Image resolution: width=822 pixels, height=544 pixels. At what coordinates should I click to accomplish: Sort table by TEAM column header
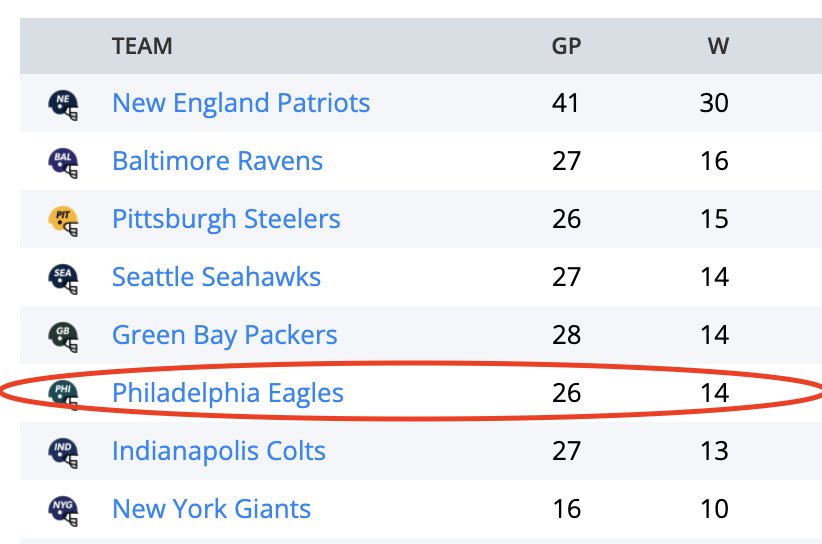142,46
